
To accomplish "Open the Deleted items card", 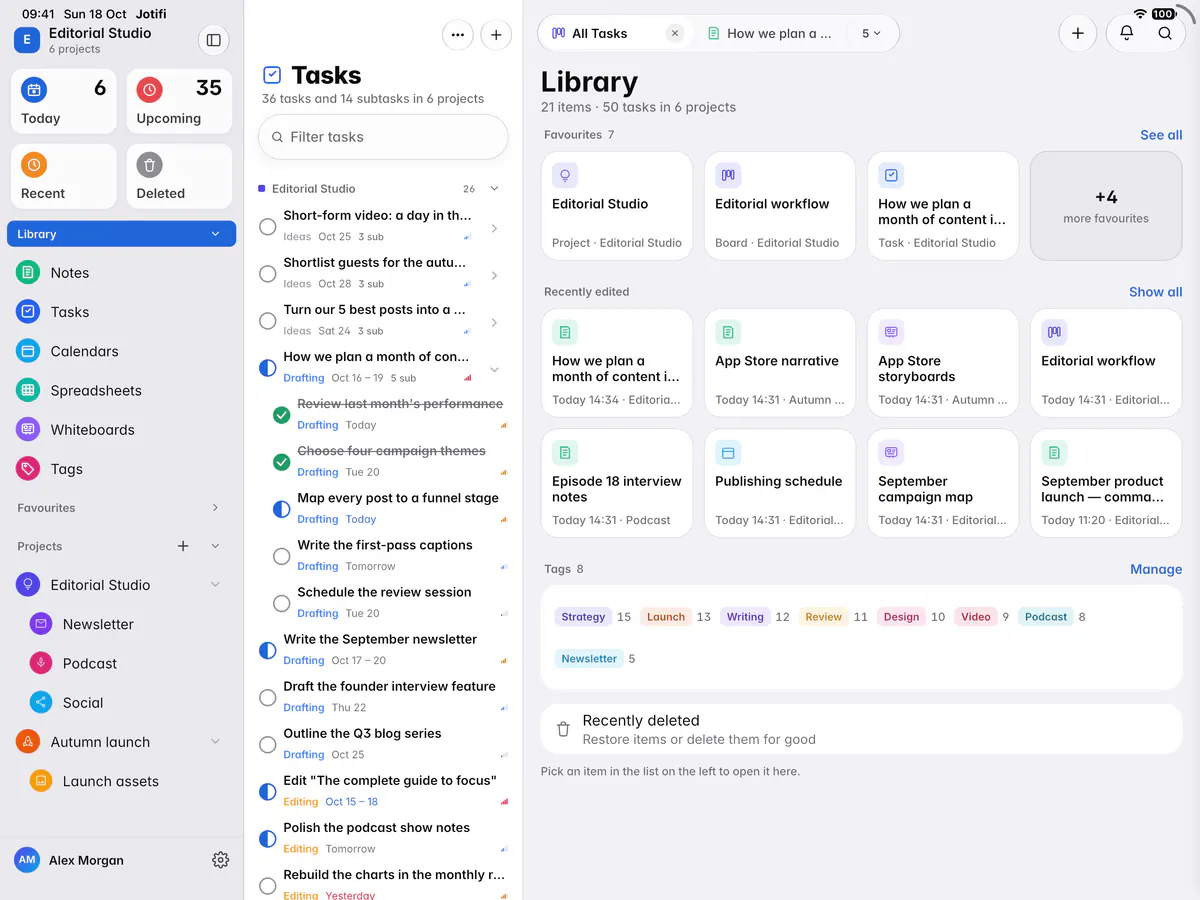I will coord(180,177).
